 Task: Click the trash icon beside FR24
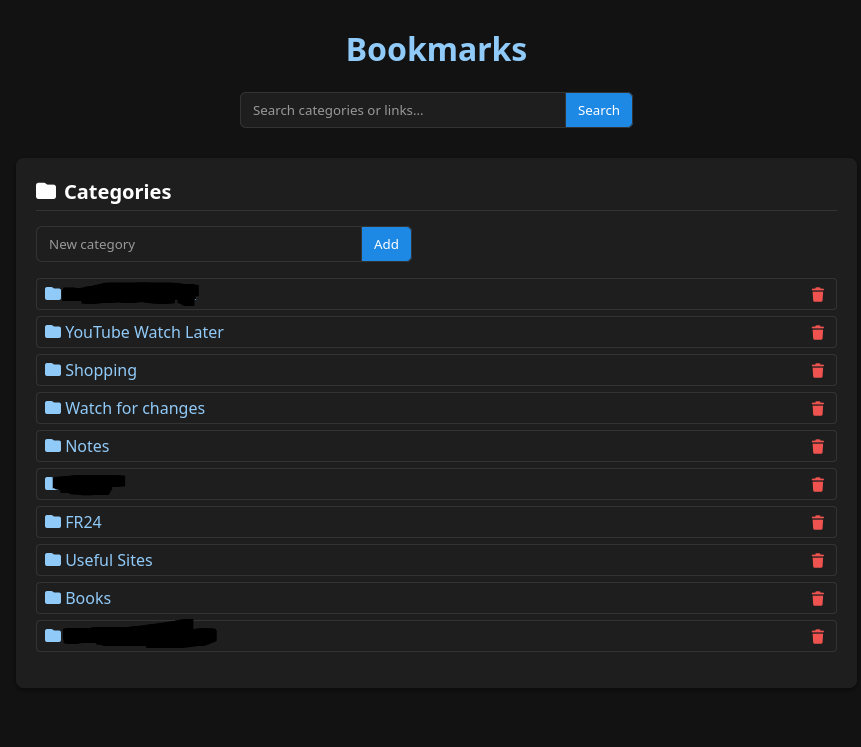pyautogui.click(x=817, y=522)
